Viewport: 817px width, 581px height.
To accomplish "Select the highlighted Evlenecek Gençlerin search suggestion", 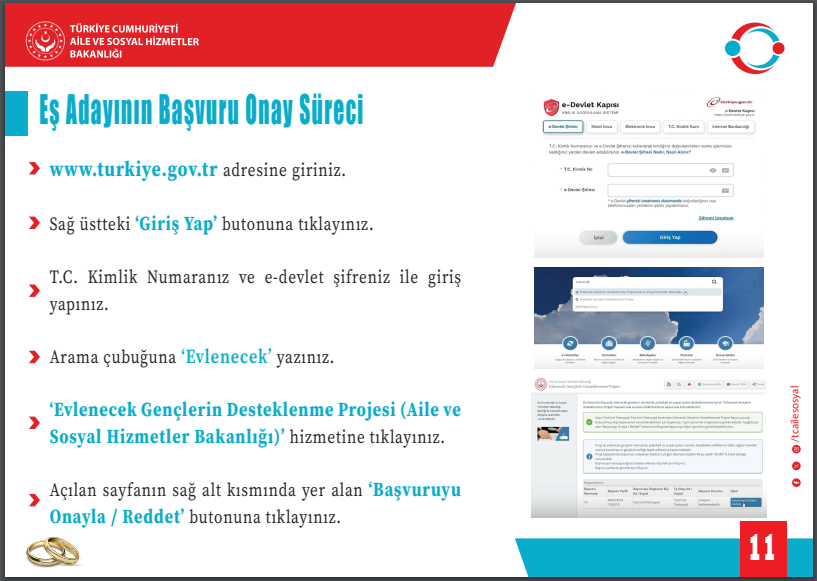I will 648,292.
